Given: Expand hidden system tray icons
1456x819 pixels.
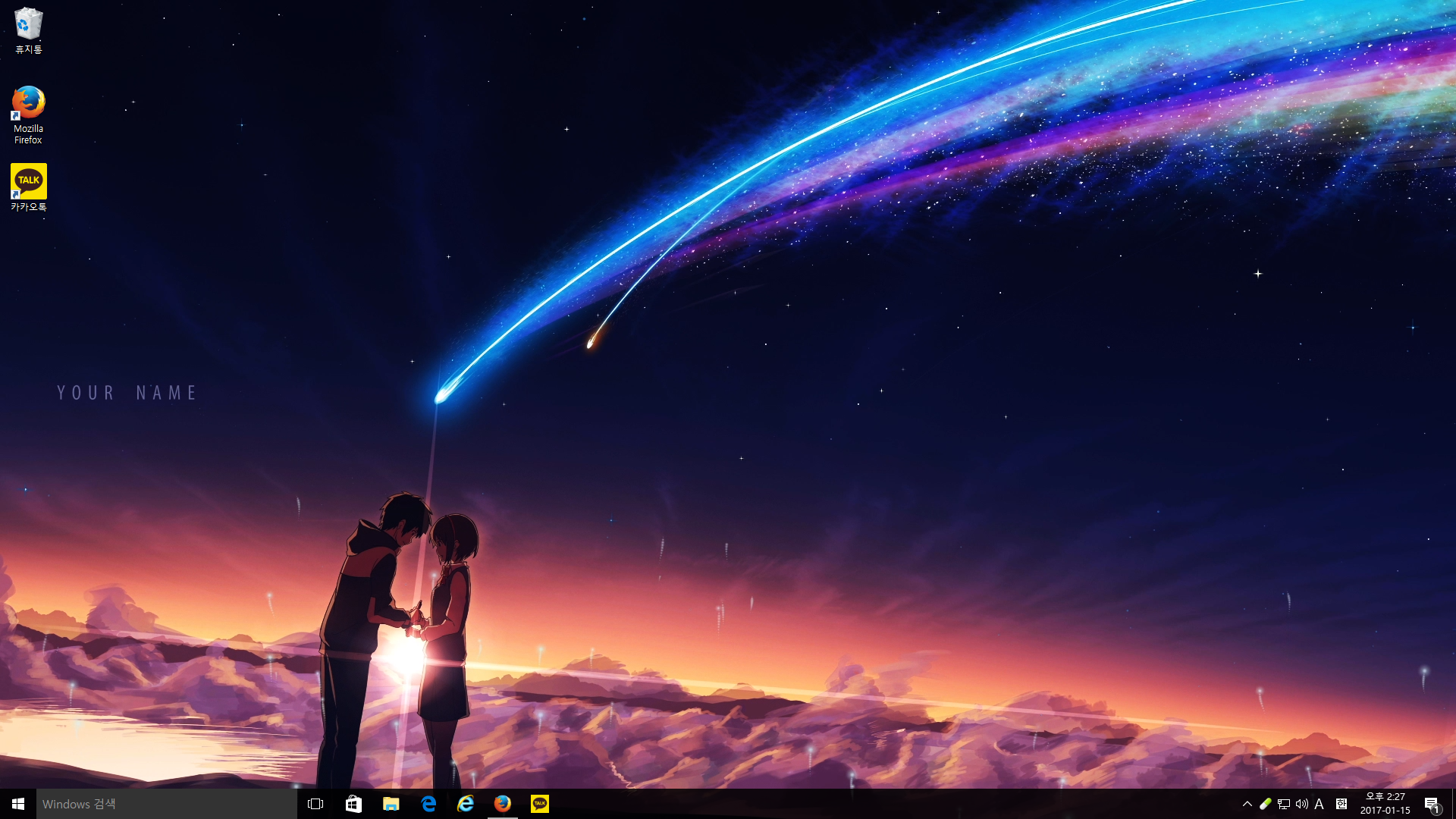Looking at the screenshot, I should click(x=1247, y=804).
